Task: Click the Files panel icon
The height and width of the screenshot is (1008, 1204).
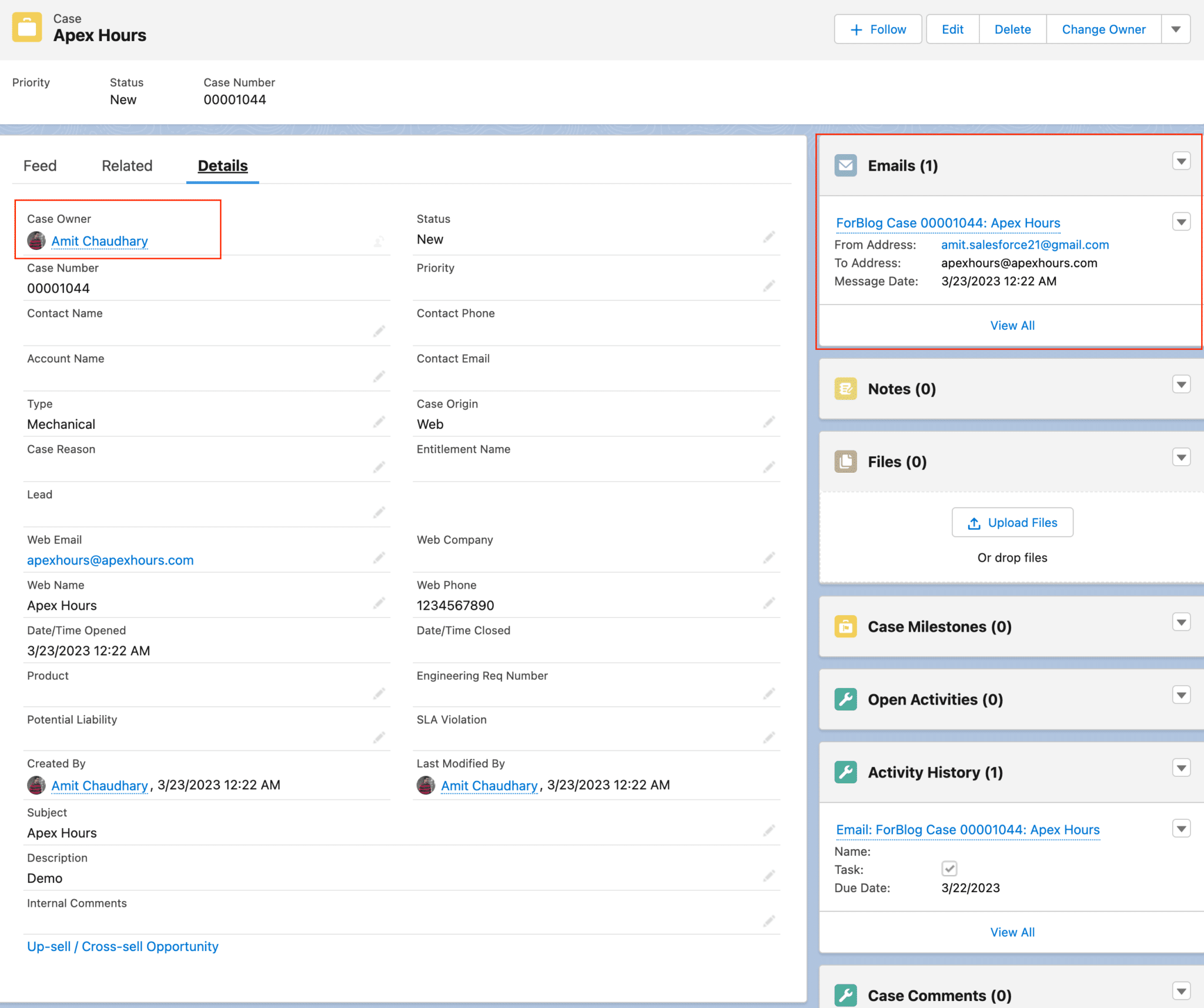Action: coord(845,462)
